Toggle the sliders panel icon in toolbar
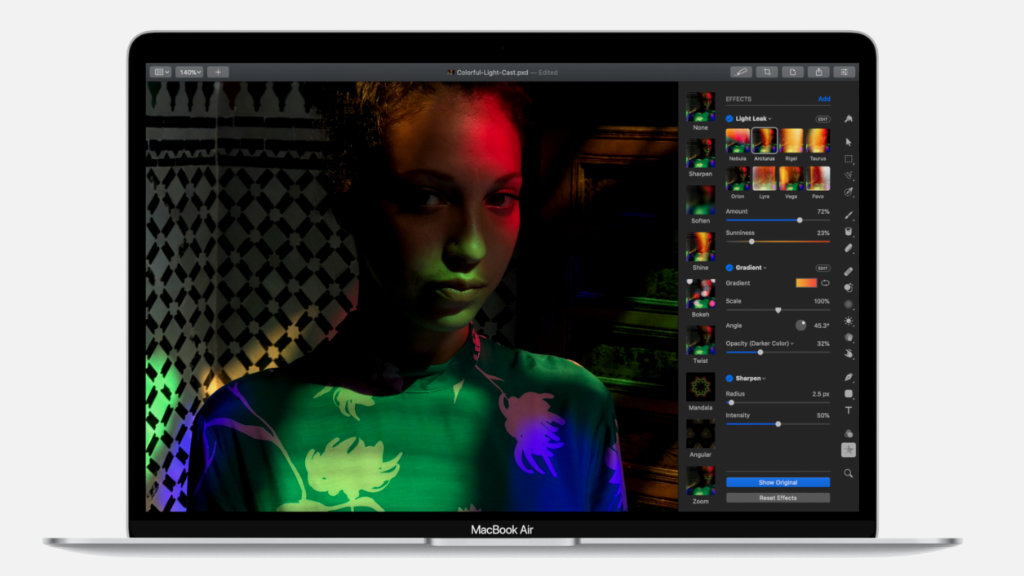The image size is (1024, 576). (844, 72)
